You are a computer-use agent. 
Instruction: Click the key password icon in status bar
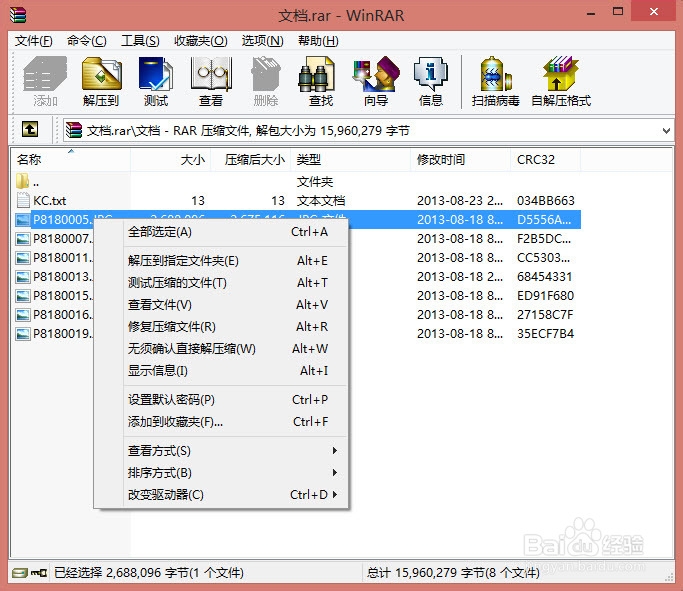coord(39,572)
